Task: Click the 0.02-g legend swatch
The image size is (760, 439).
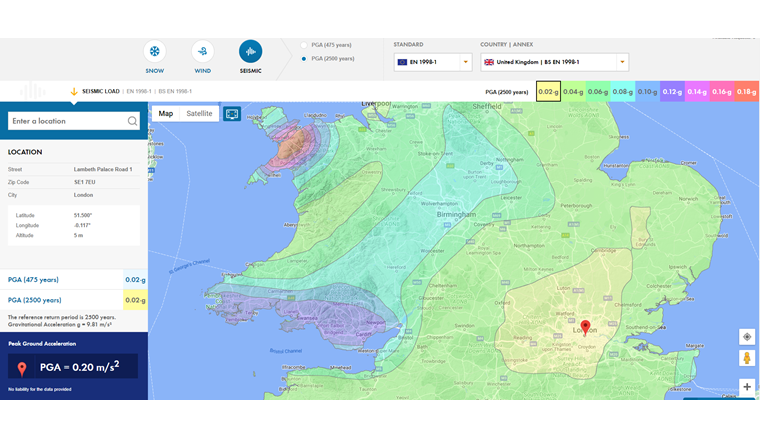Action: tap(548, 92)
